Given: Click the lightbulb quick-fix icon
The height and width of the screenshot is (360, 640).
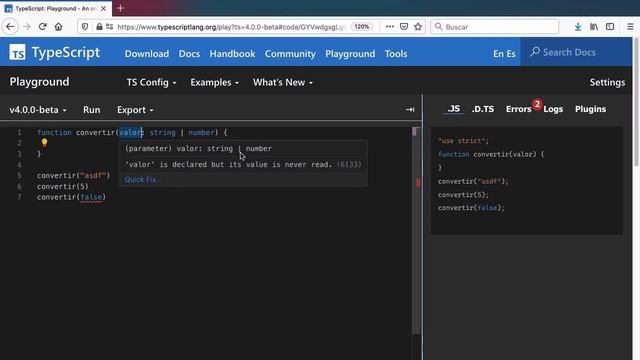Looking at the screenshot, I should 44,142.
